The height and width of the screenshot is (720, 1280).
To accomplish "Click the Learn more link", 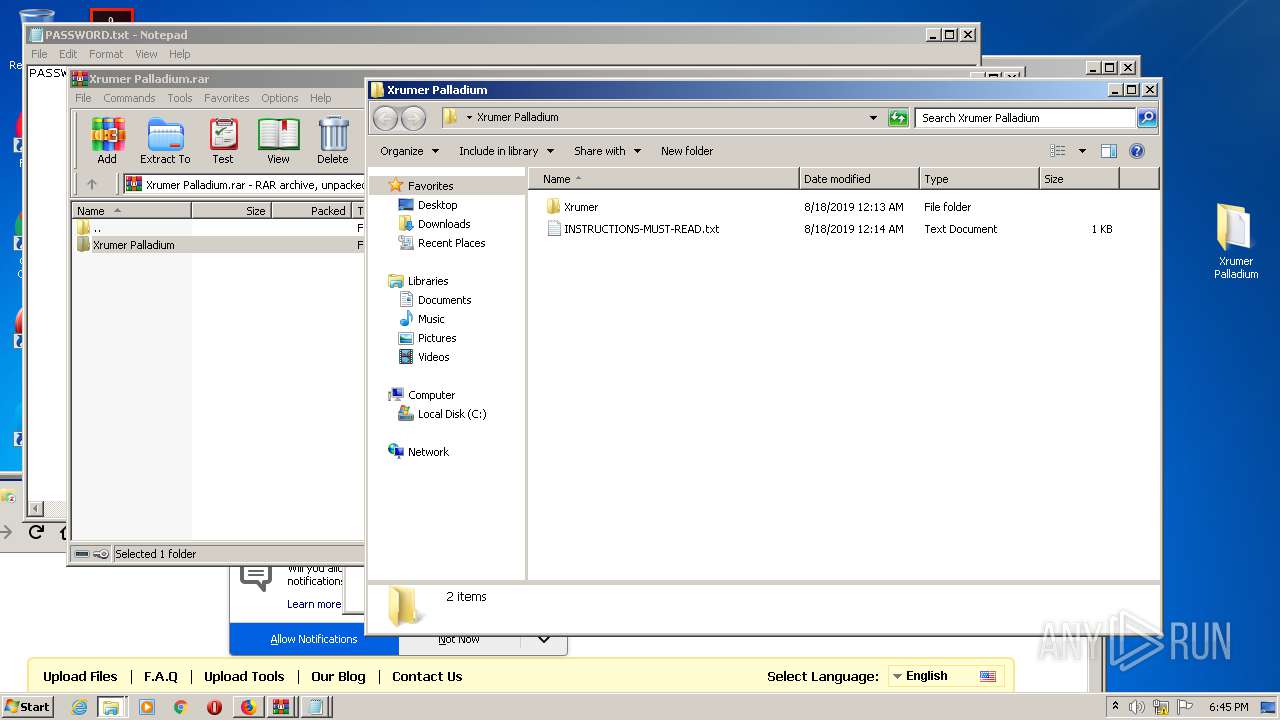I will [x=314, y=604].
